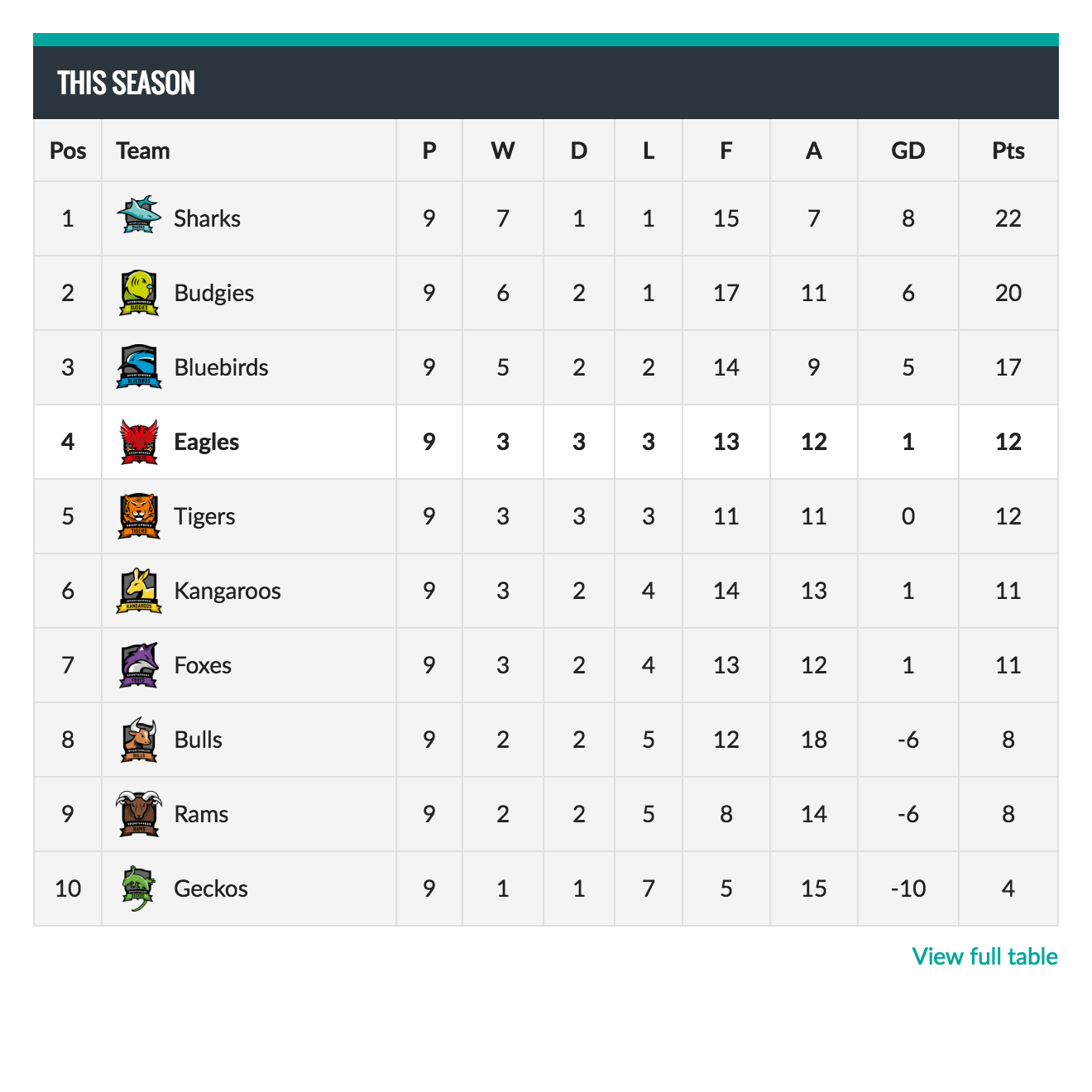Click the THIS SEASON heading
Image resolution: width=1092 pixels, height=1092 pixels.
[126, 83]
